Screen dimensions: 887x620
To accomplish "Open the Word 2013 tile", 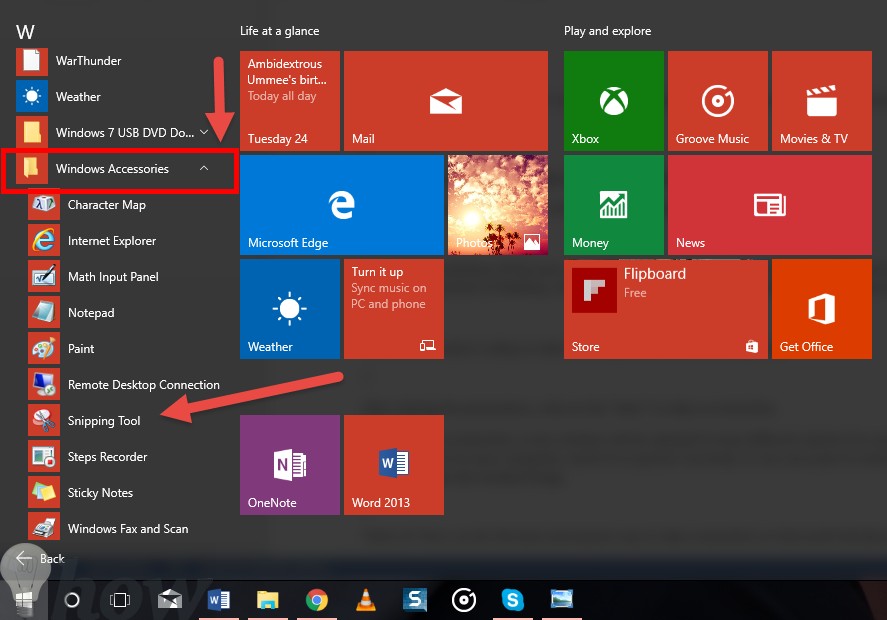I will (393, 464).
